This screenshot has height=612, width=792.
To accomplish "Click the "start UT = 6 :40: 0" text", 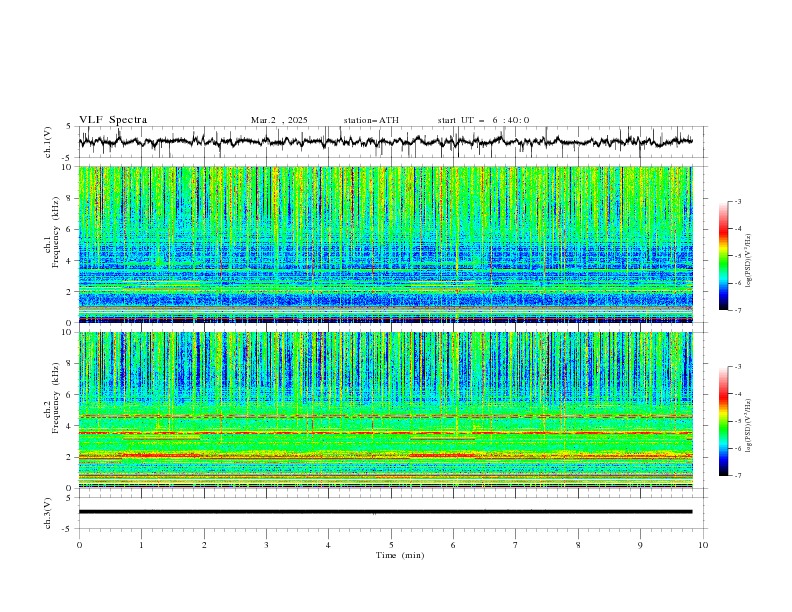I will (483, 120).
